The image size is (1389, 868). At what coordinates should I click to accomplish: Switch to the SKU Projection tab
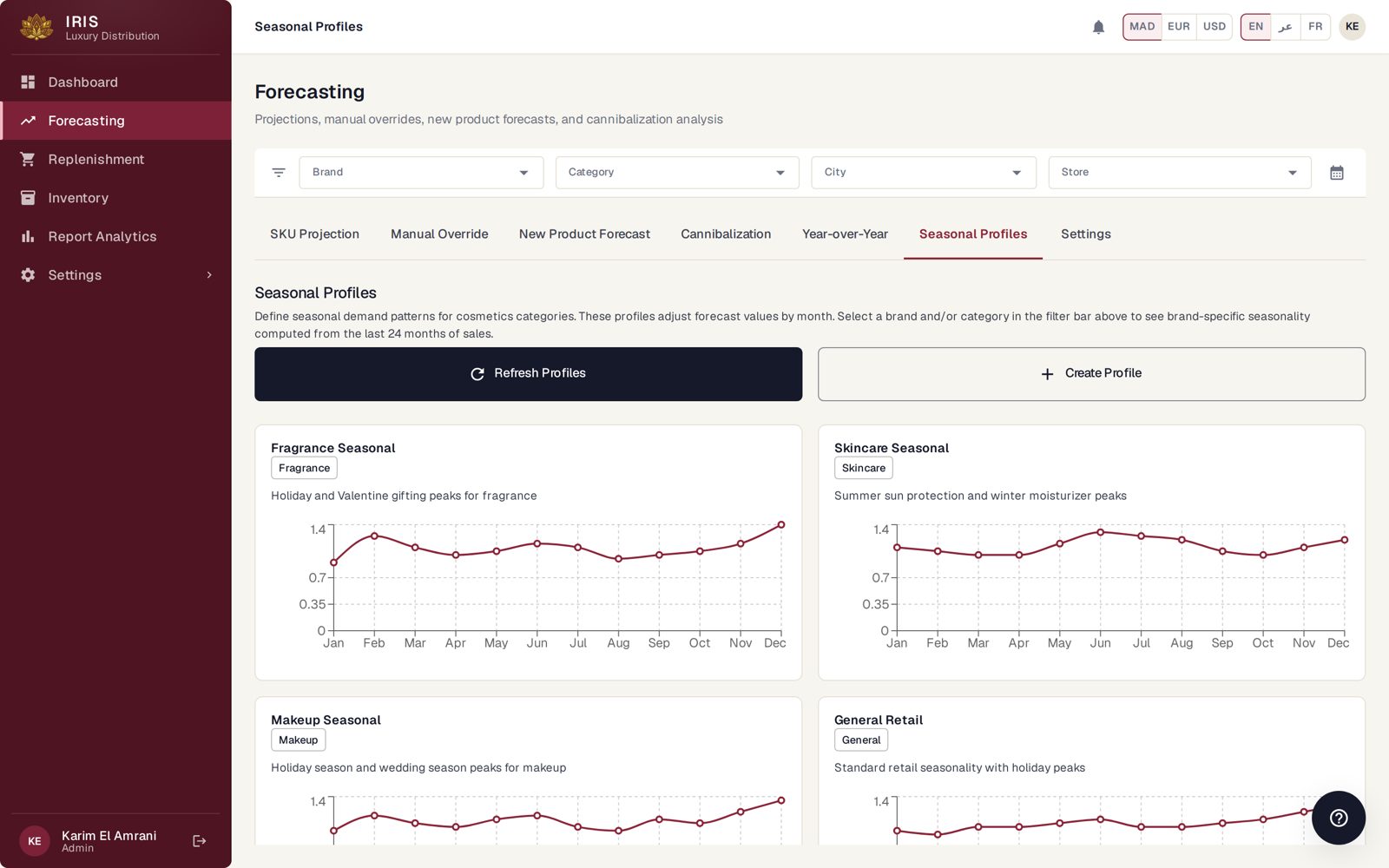click(x=314, y=234)
